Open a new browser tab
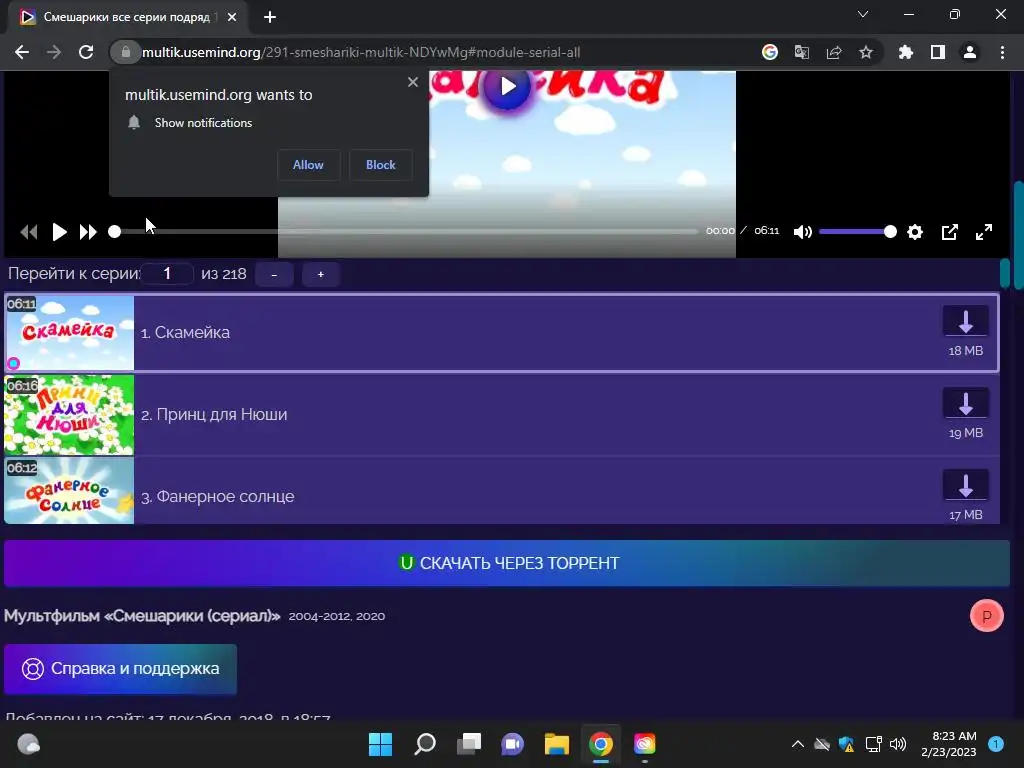This screenshot has height=768, width=1024. coord(270,17)
